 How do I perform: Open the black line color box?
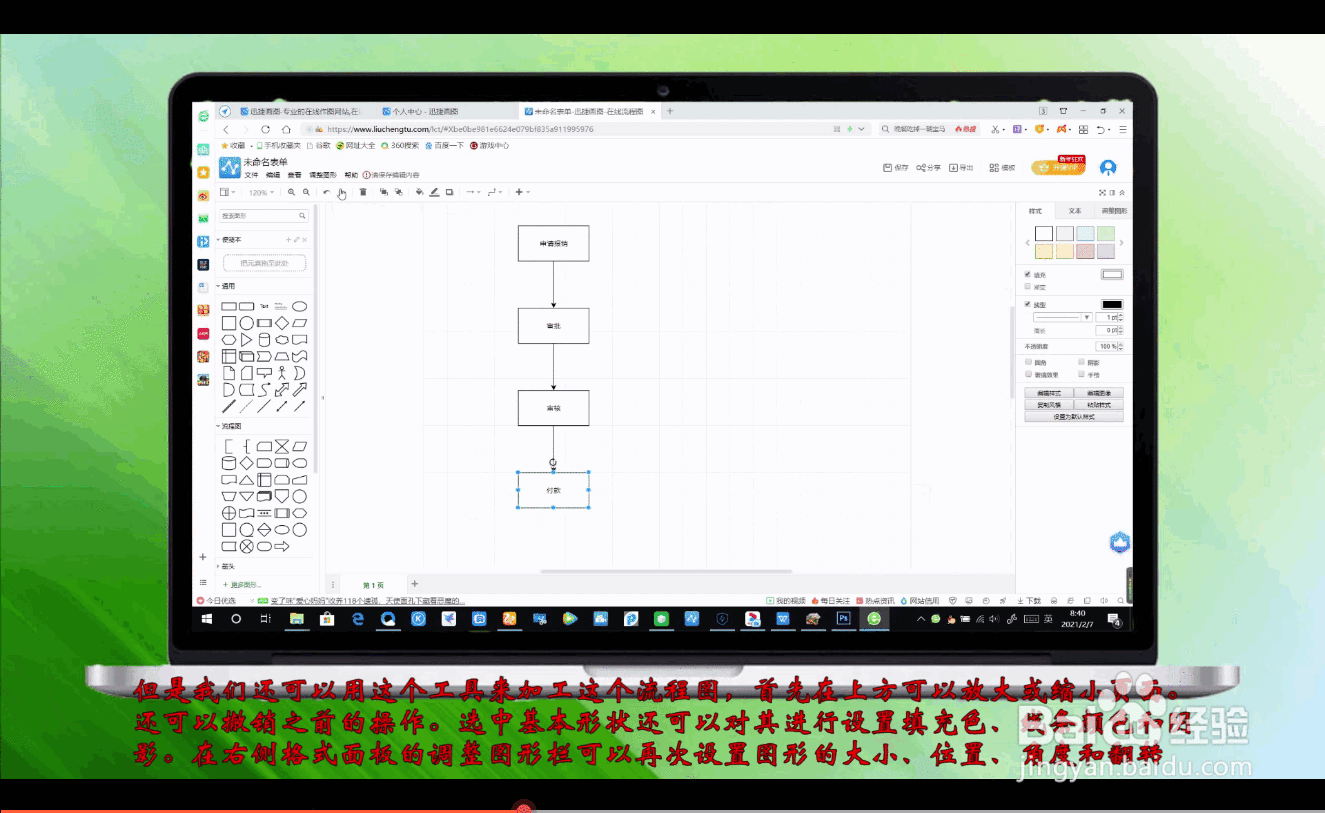coord(1112,304)
